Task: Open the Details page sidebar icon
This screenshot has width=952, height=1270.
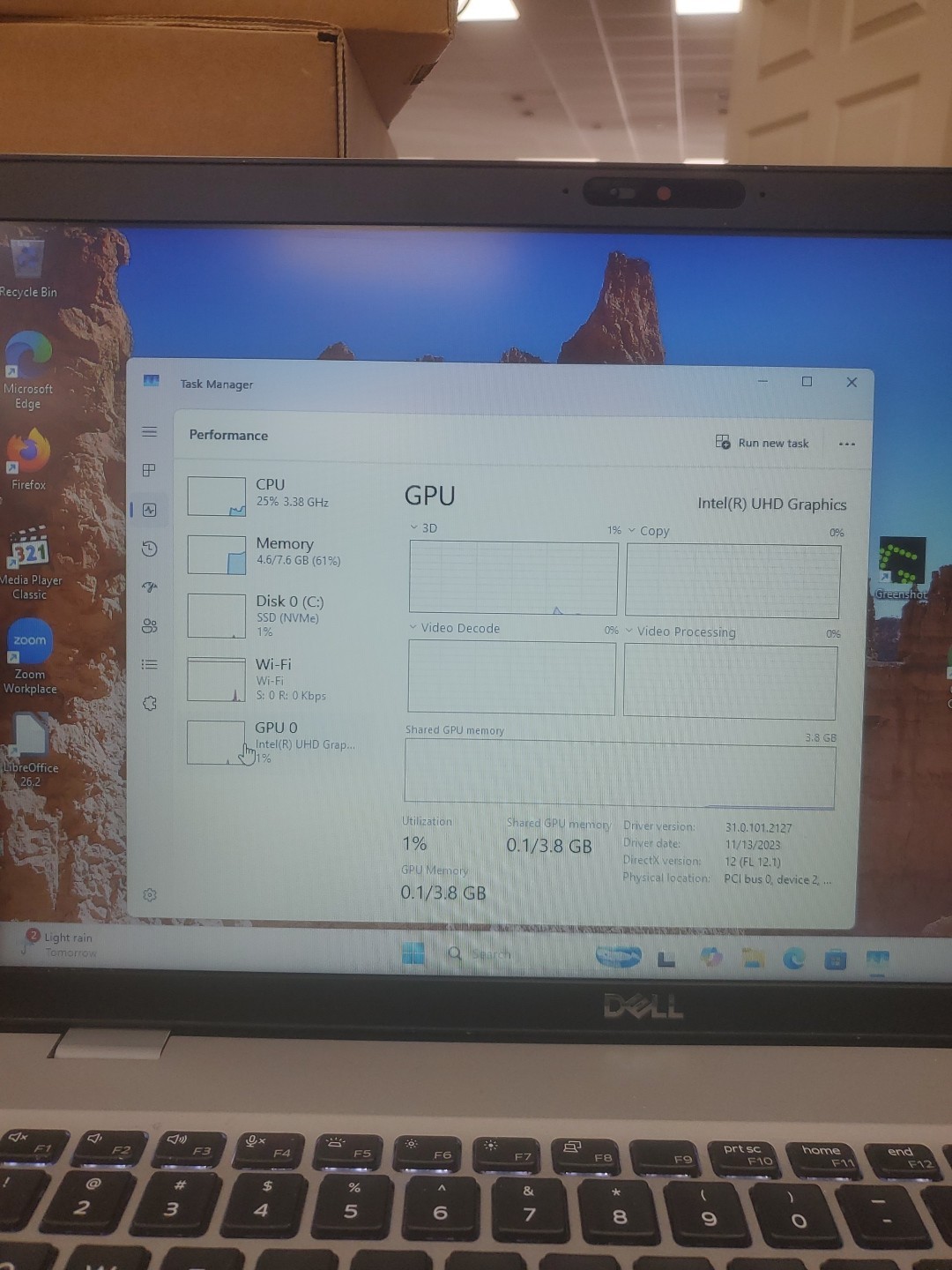Action: click(x=150, y=664)
